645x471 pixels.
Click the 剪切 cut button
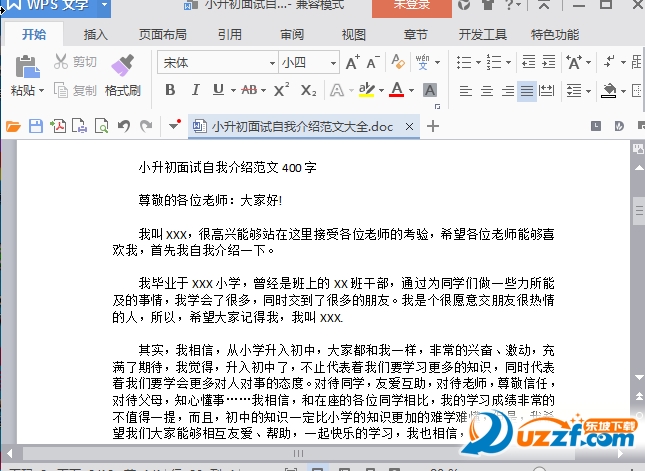point(75,63)
